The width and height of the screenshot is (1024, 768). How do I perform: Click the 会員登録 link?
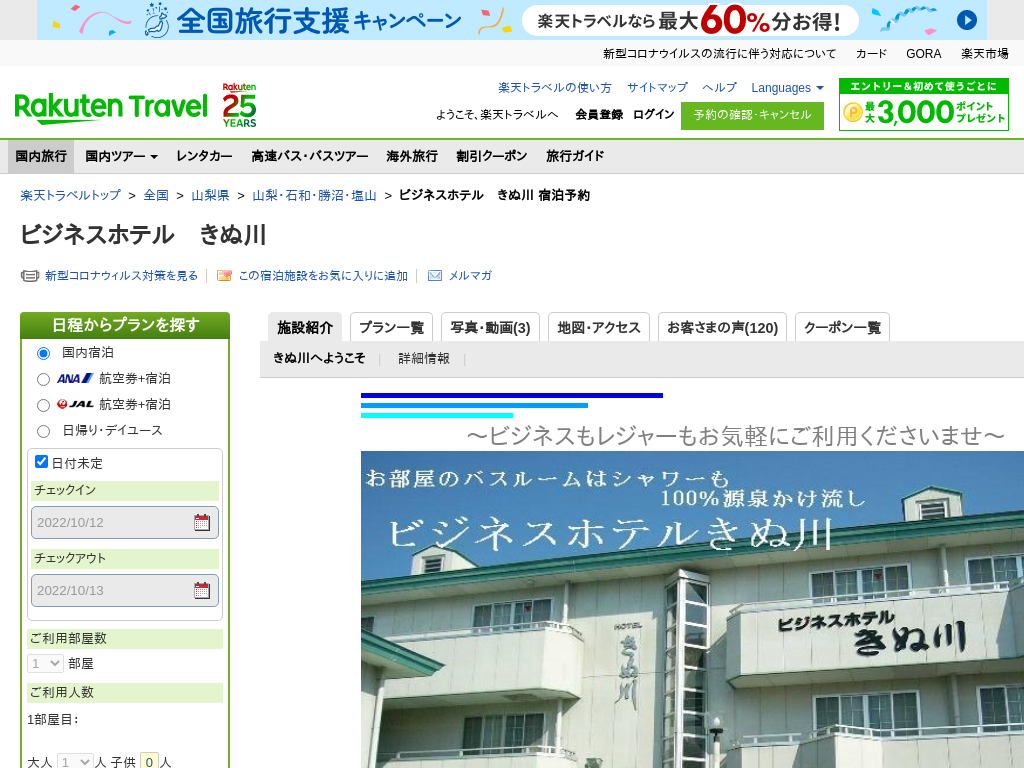coord(599,114)
